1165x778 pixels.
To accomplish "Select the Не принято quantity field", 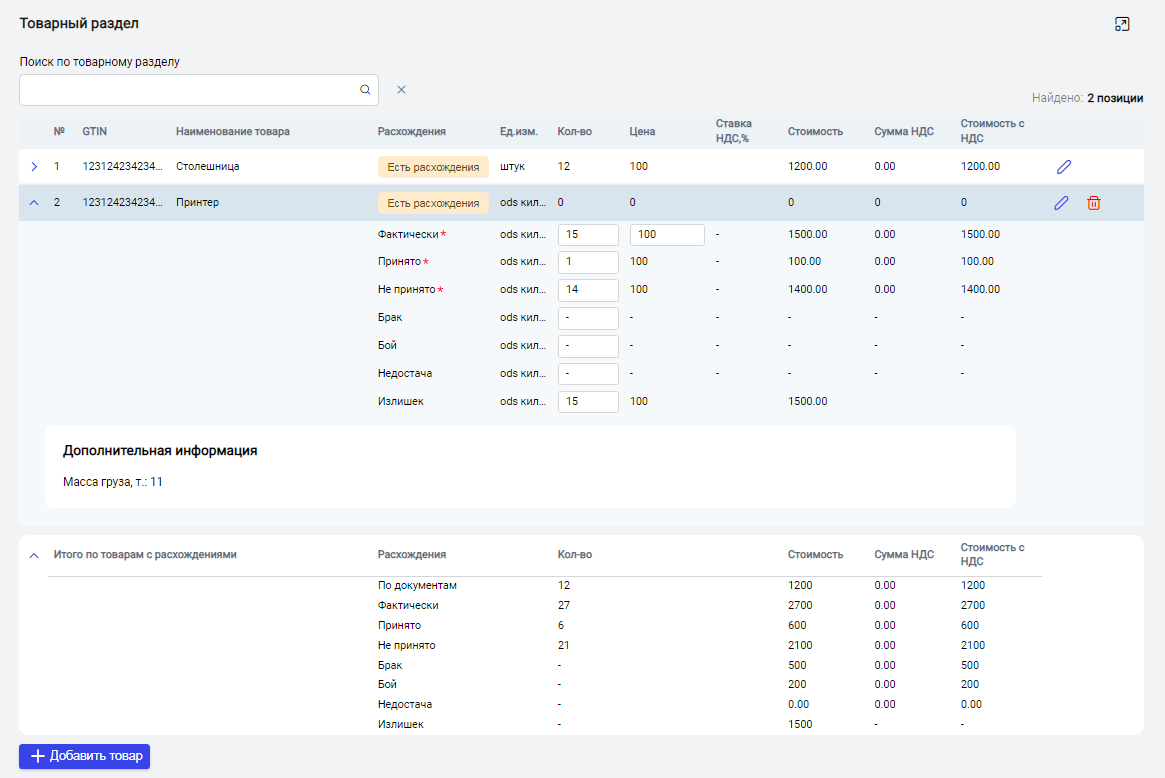I will 588,290.
